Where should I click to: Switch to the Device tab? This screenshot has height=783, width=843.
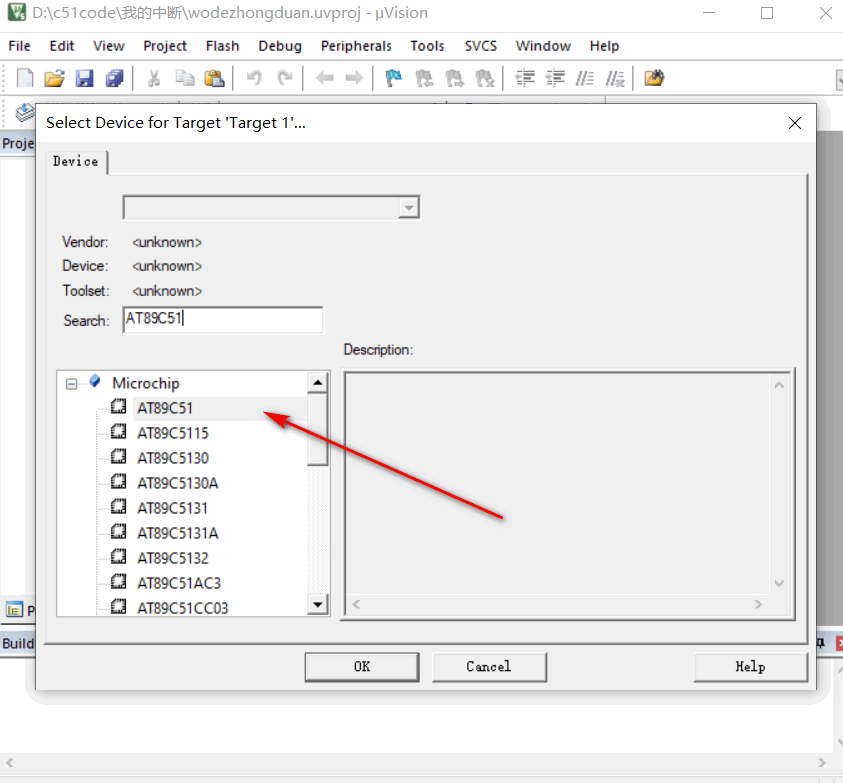click(x=76, y=162)
